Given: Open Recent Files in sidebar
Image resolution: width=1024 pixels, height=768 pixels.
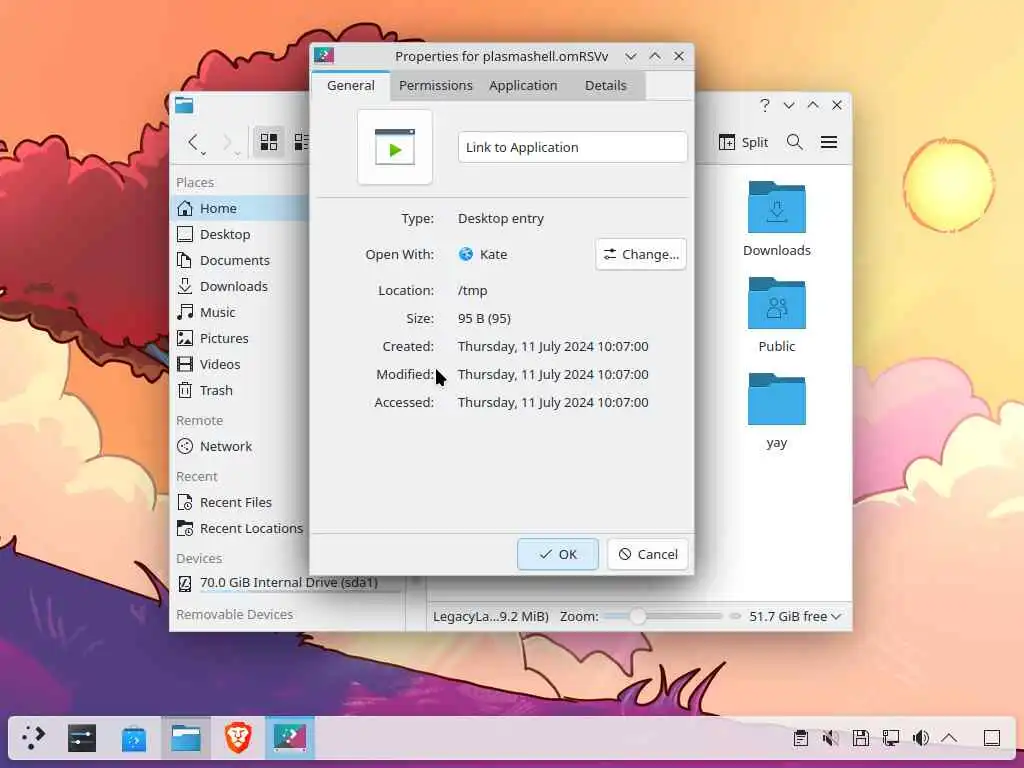Looking at the screenshot, I should point(239,502).
